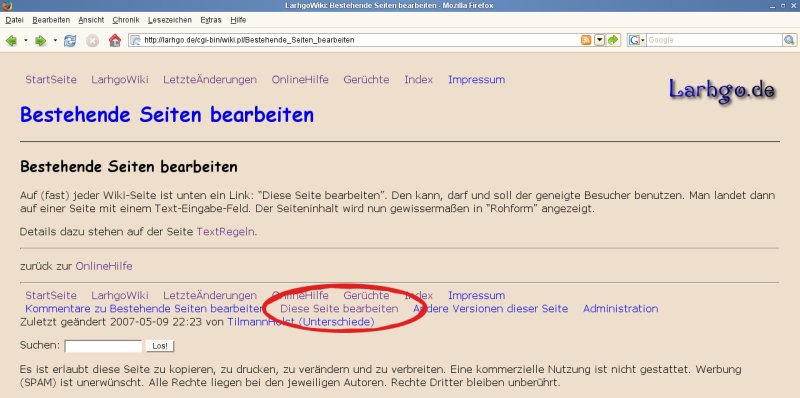The image size is (800, 398).
Task: Open the Forward history dropdown arrow
Action: 55,40
